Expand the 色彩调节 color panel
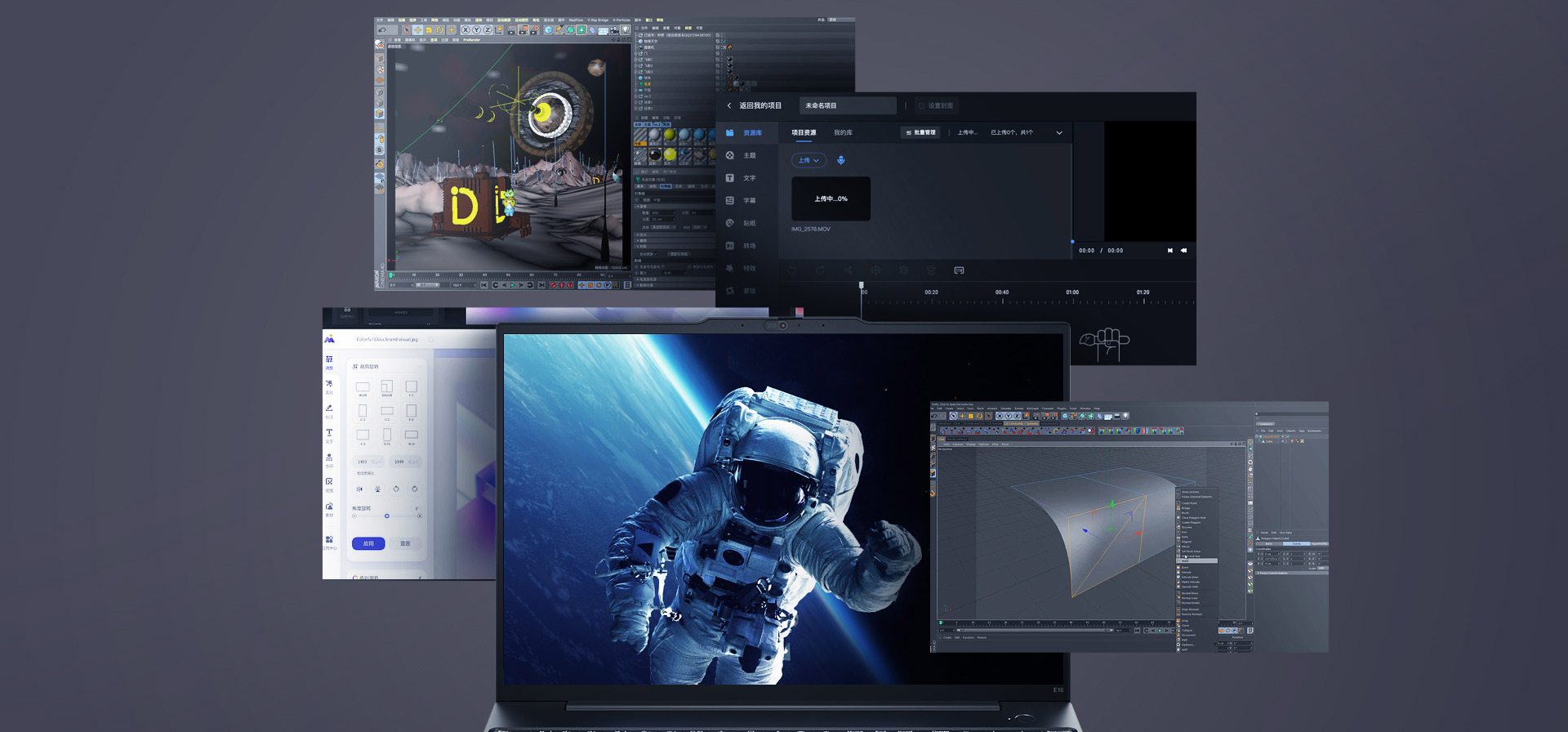1568x732 pixels. 387,578
